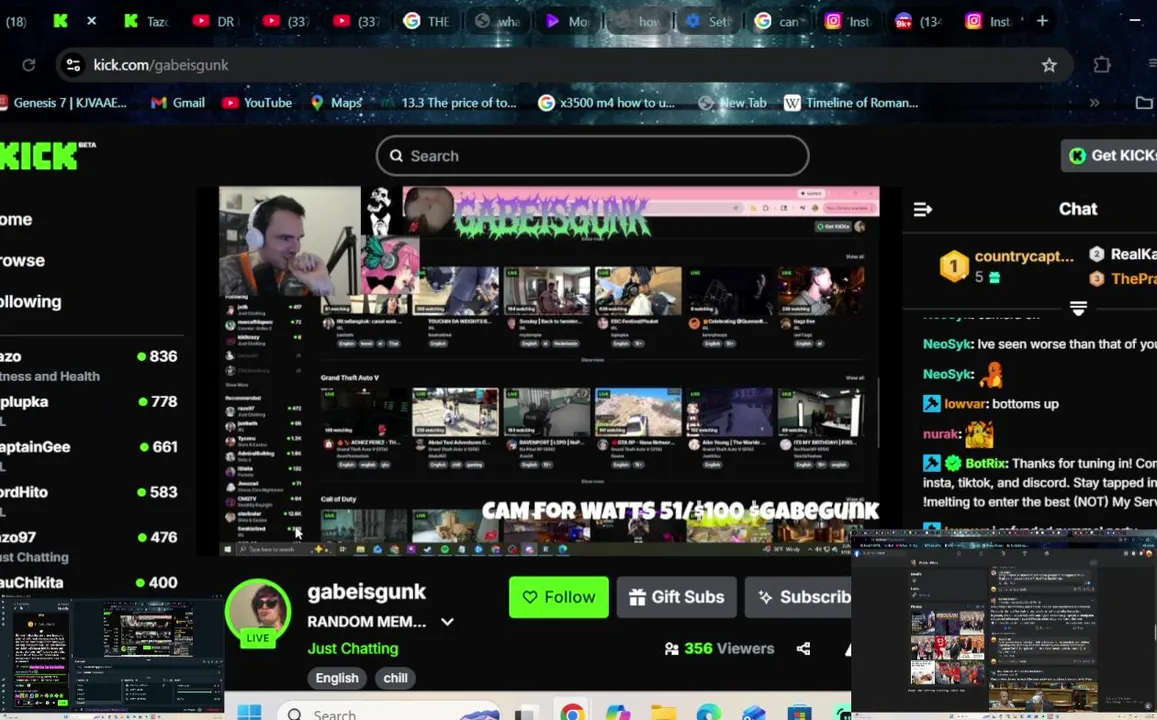Open the Gmail bookmark

tap(178, 103)
